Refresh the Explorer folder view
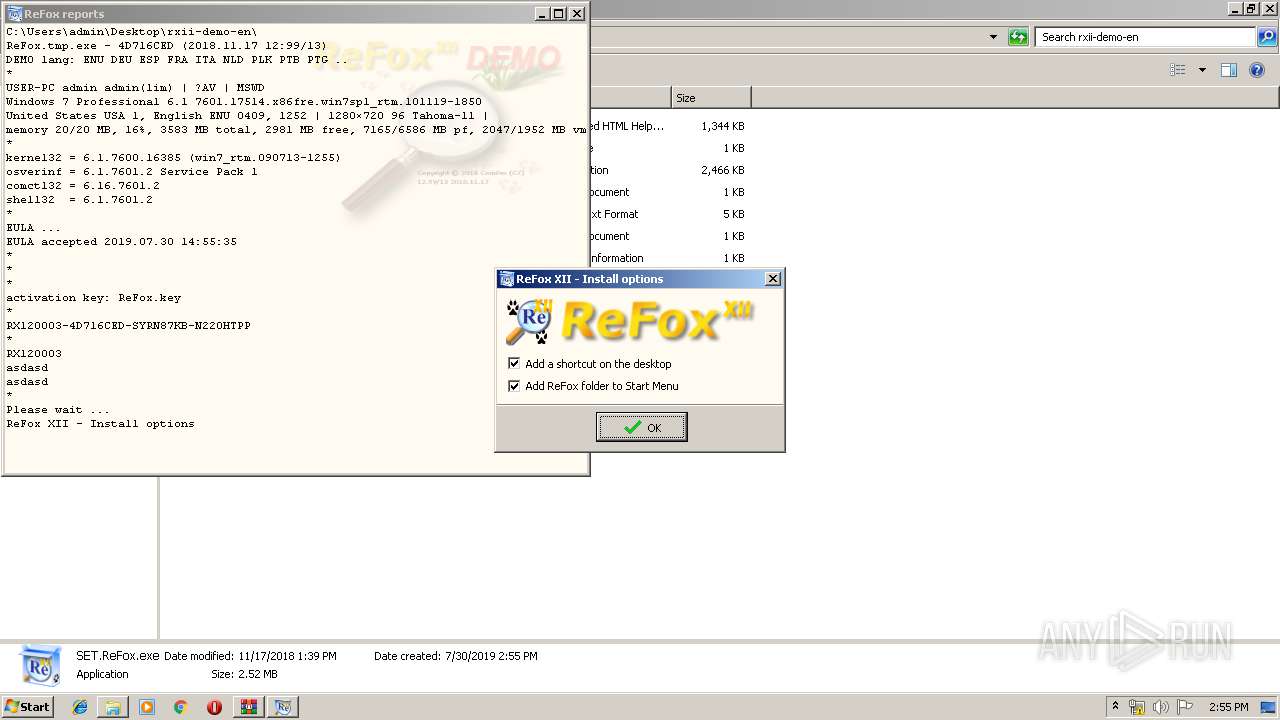Screen dimensions: 1280x720 pos(1018,37)
